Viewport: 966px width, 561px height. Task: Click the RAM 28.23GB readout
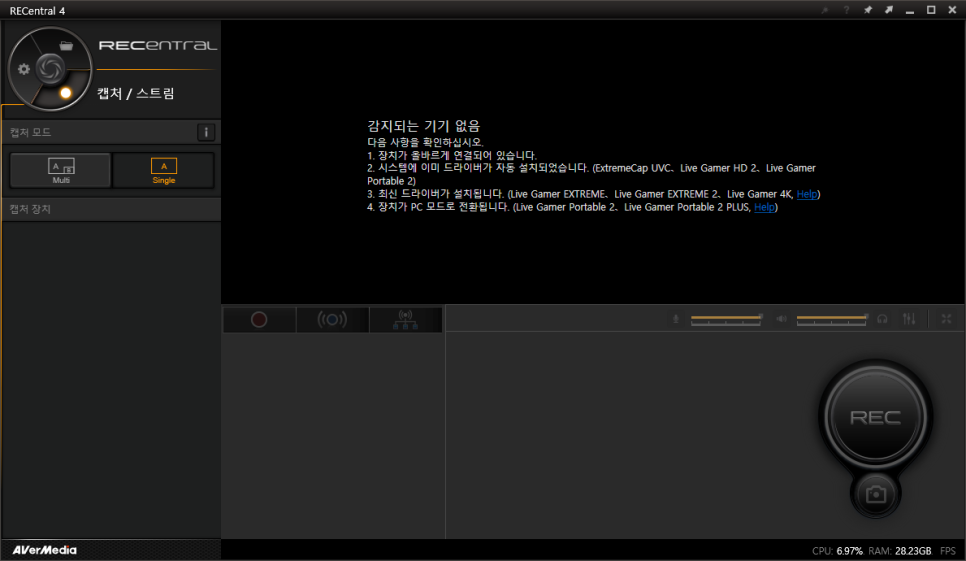click(913, 551)
